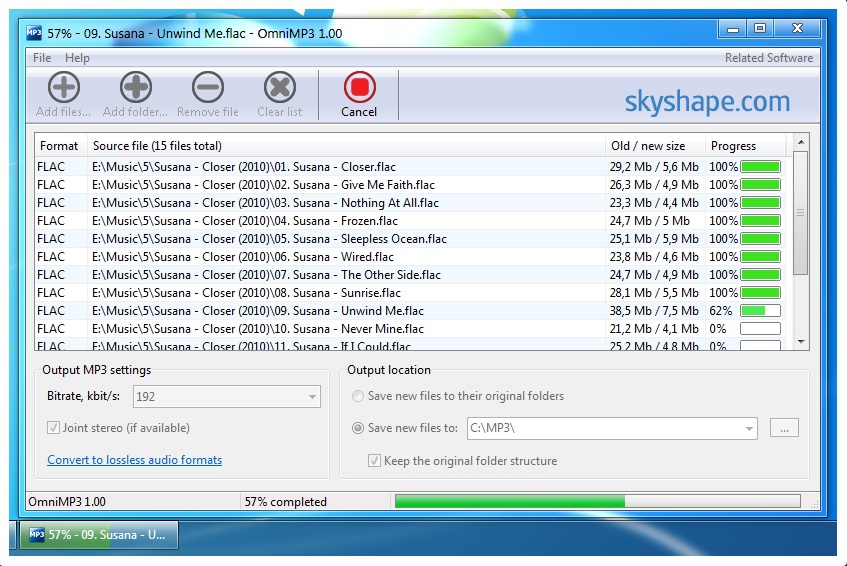The image size is (847, 566).
Task: Select Save new files to their original folders
Action: pos(358,396)
